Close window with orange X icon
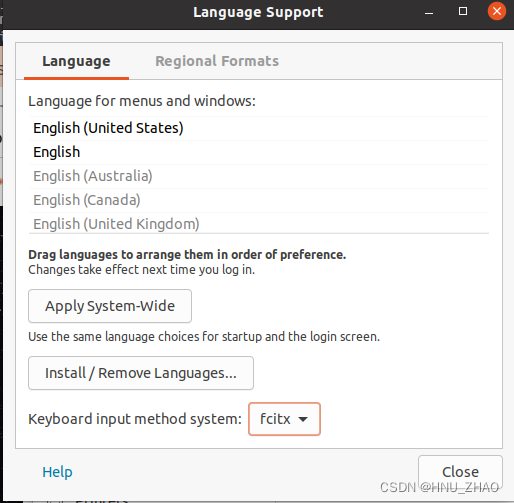 tap(497, 11)
